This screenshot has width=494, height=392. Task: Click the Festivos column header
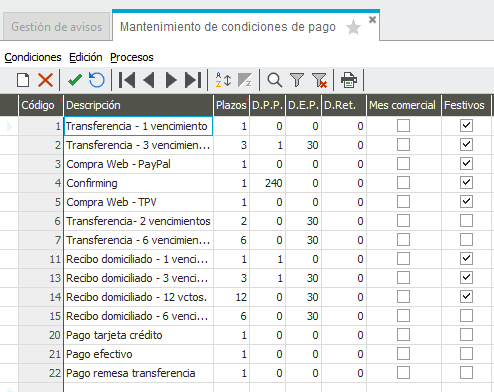click(466, 105)
